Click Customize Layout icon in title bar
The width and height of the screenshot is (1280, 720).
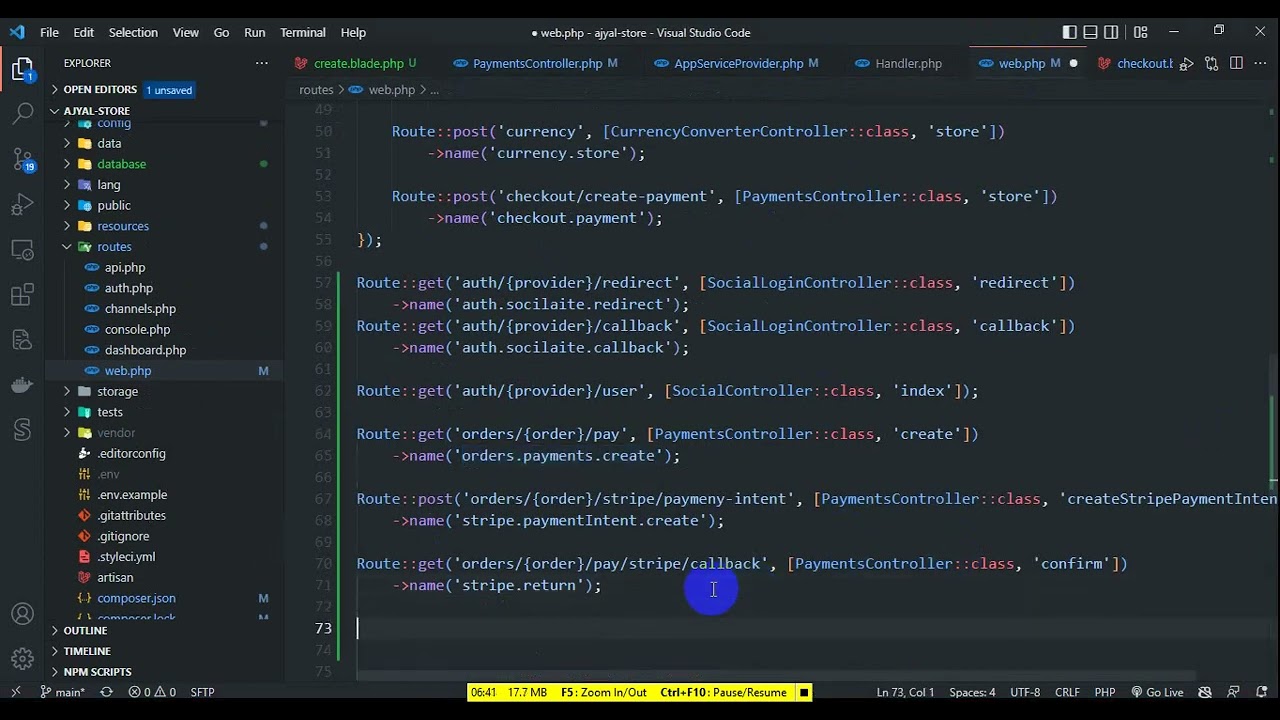(x=1141, y=32)
